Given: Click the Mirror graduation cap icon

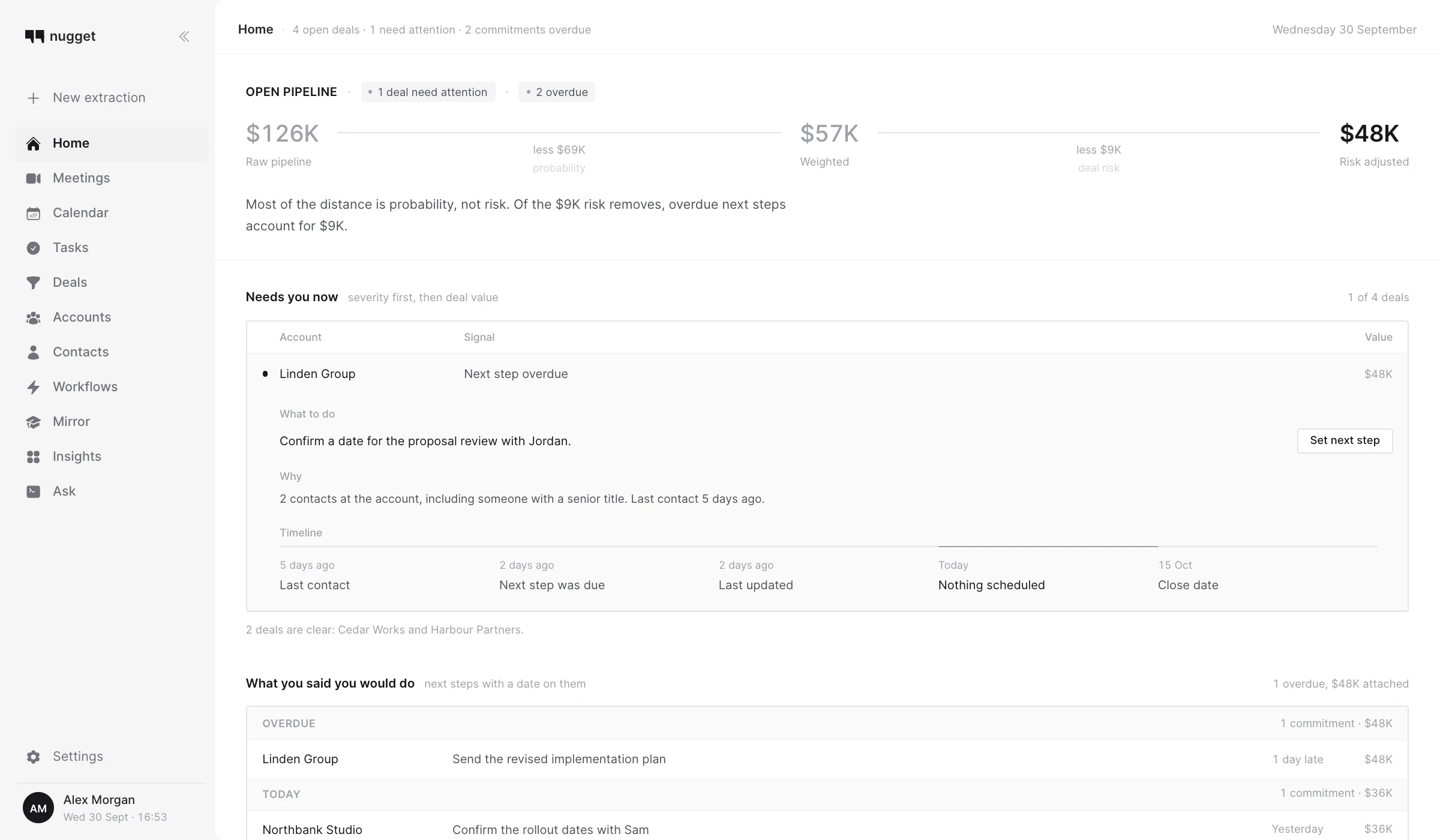Looking at the screenshot, I should click(x=34, y=422).
